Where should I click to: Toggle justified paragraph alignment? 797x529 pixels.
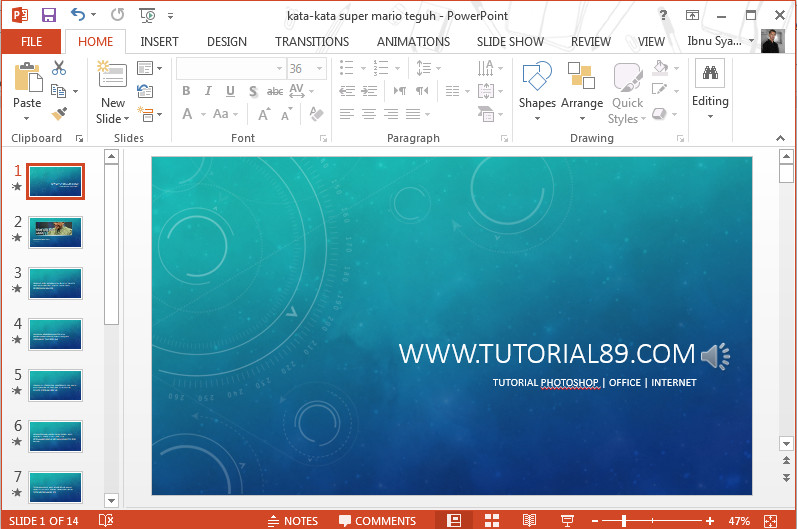click(x=413, y=114)
